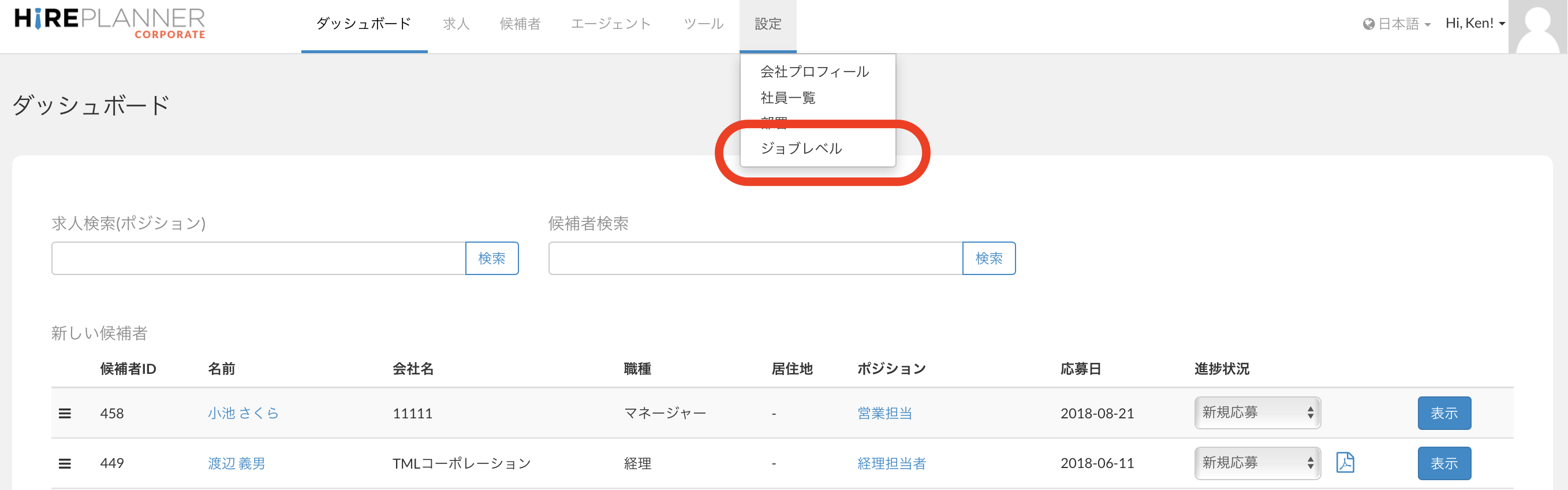Open status dropdown for 渡辺 義男
1568x490 pixels.
tap(1257, 463)
